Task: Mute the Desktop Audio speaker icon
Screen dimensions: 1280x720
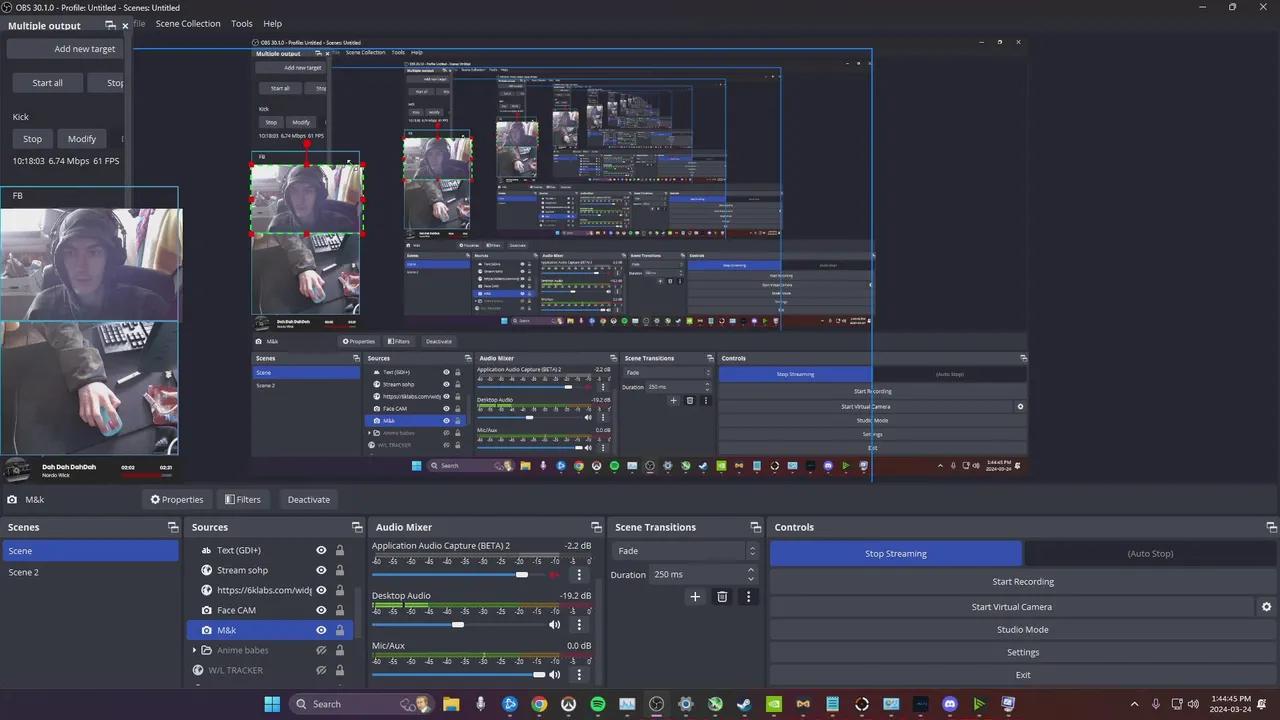Action: pos(555,625)
